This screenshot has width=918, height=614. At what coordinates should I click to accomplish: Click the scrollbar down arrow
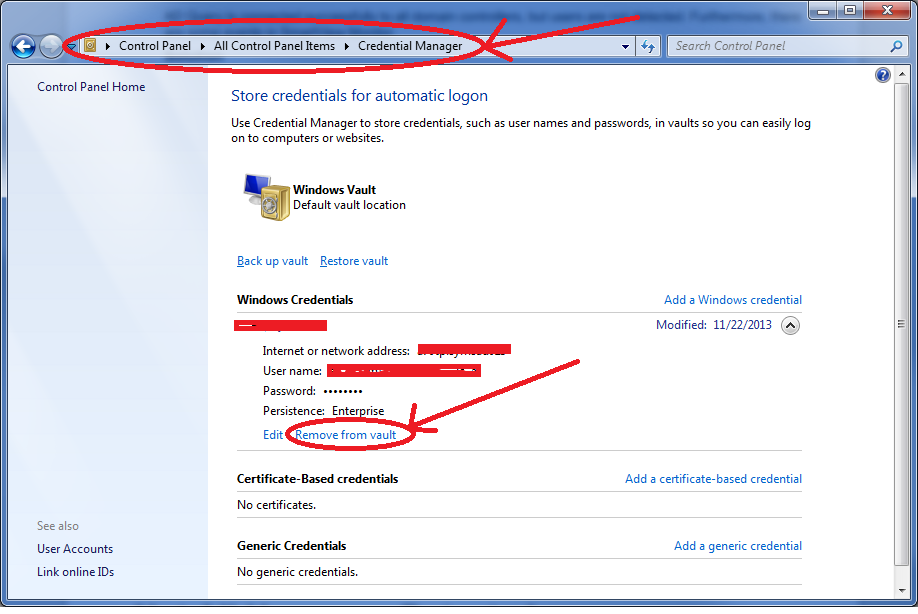coord(902,591)
